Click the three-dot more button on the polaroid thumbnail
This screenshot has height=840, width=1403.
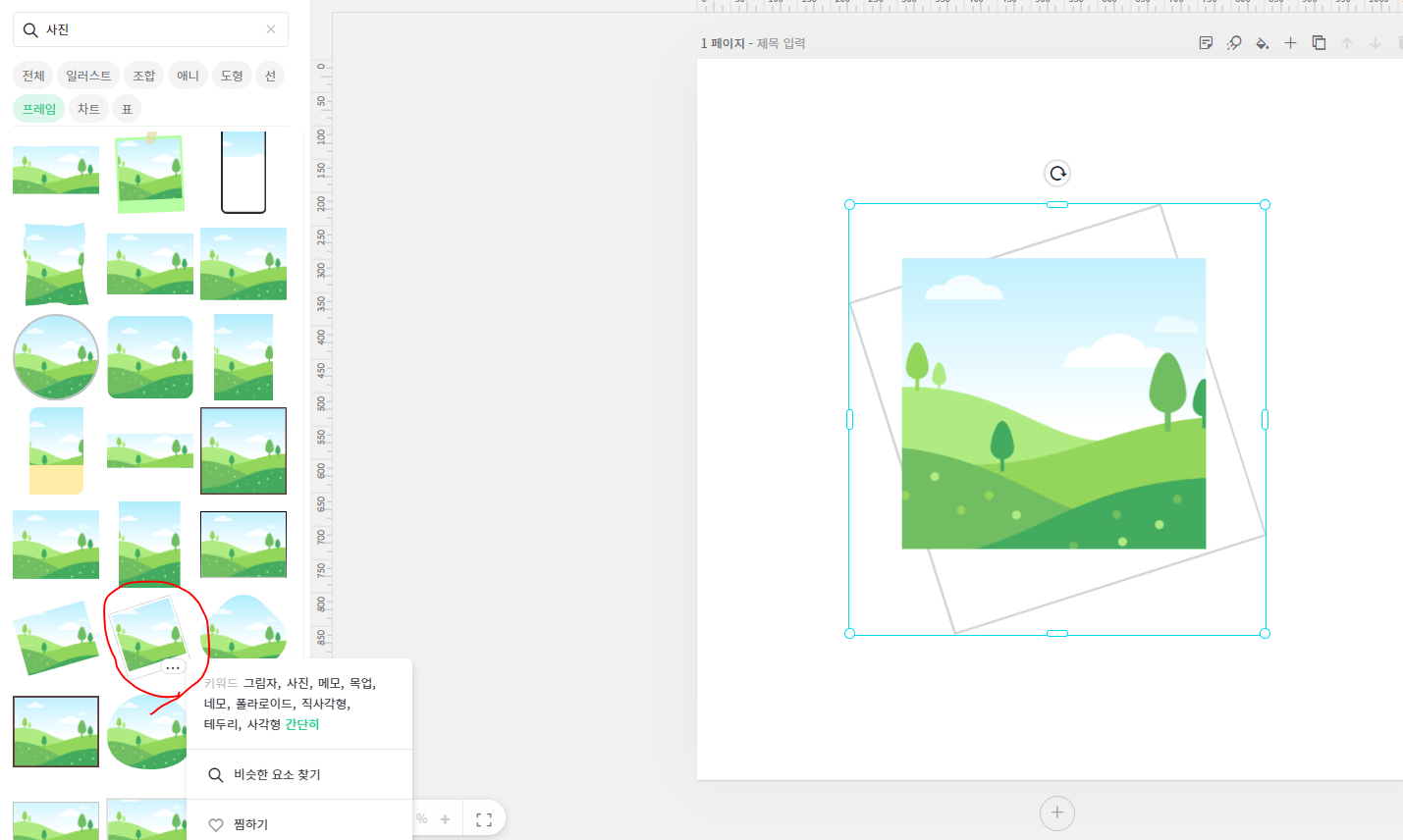pos(173,667)
